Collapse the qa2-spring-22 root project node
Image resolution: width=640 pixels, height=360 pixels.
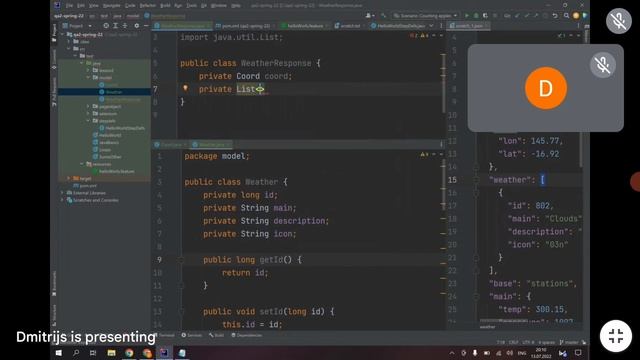click(x=62, y=35)
